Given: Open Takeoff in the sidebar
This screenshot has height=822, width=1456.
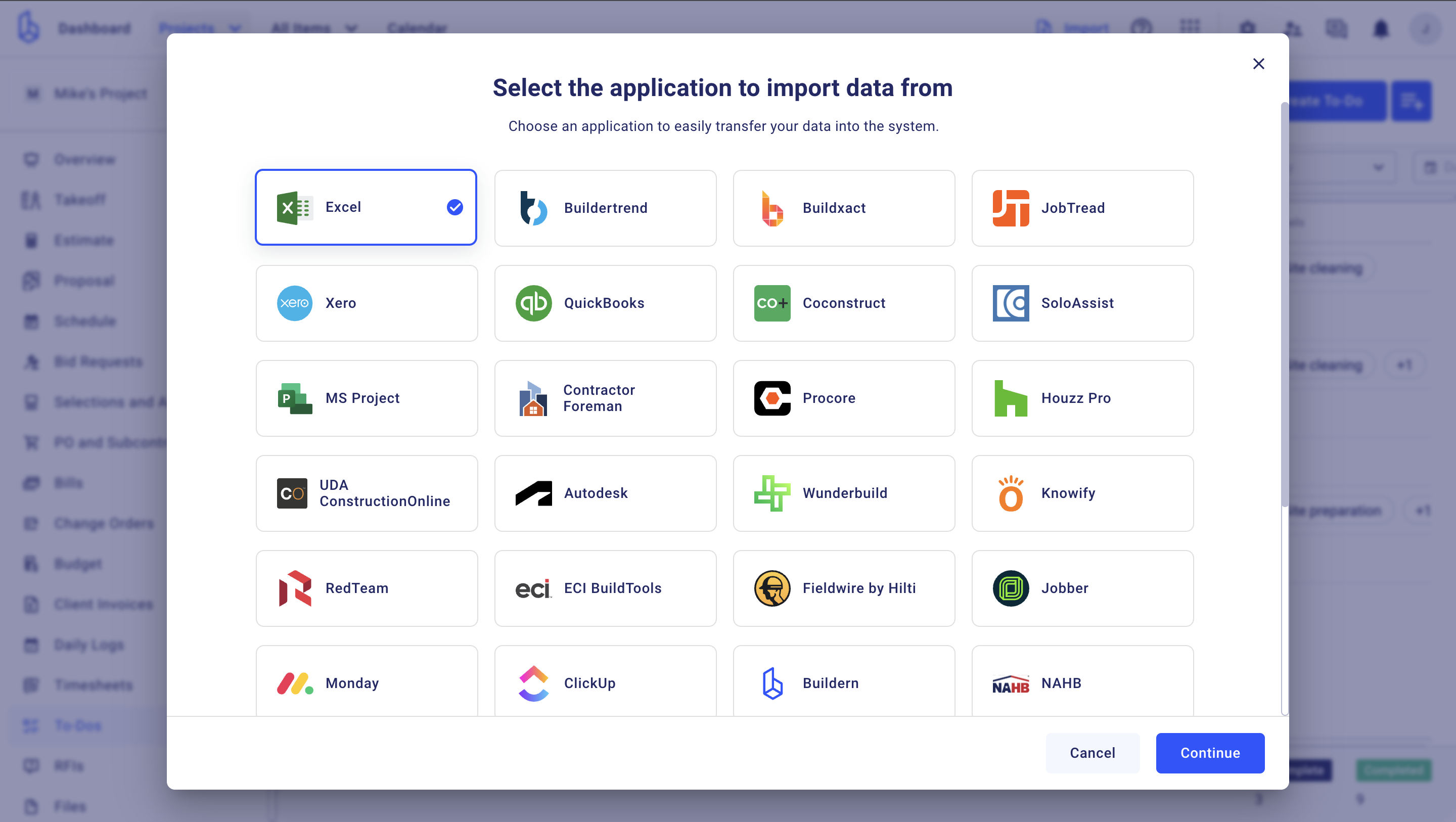Looking at the screenshot, I should tap(79, 200).
